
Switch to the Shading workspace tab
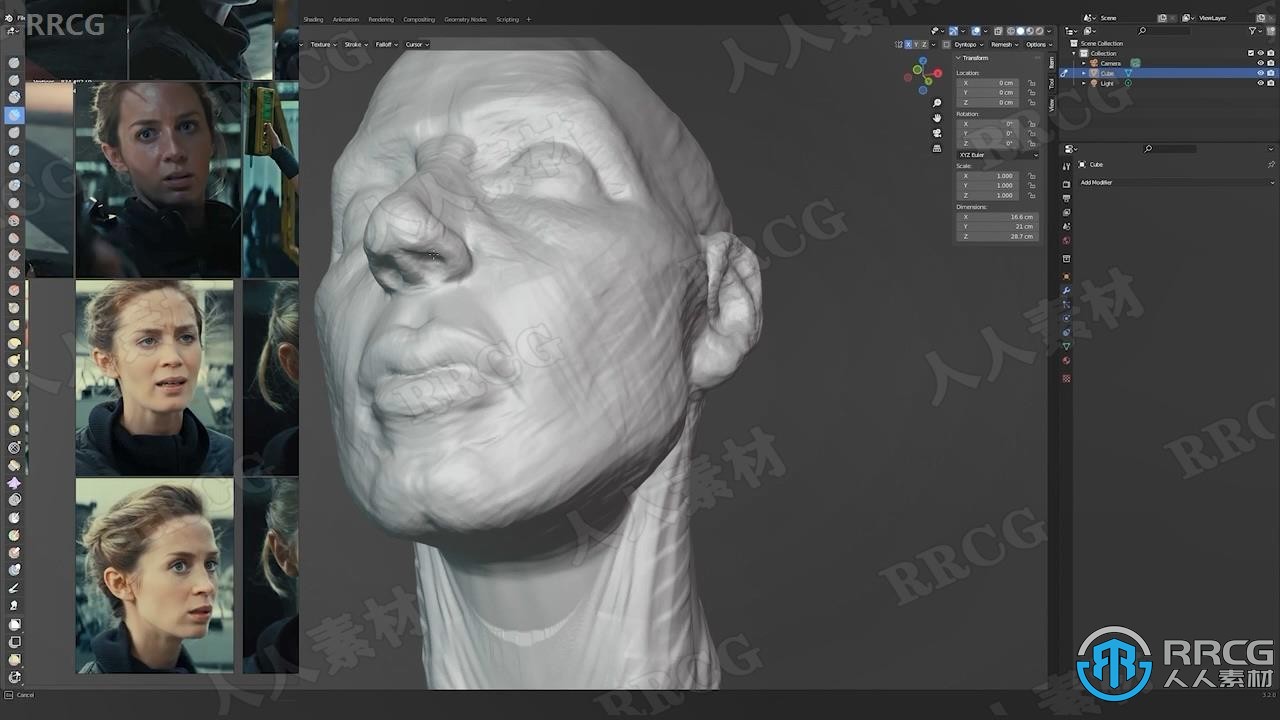pyautogui.click(x=313, y=19)
